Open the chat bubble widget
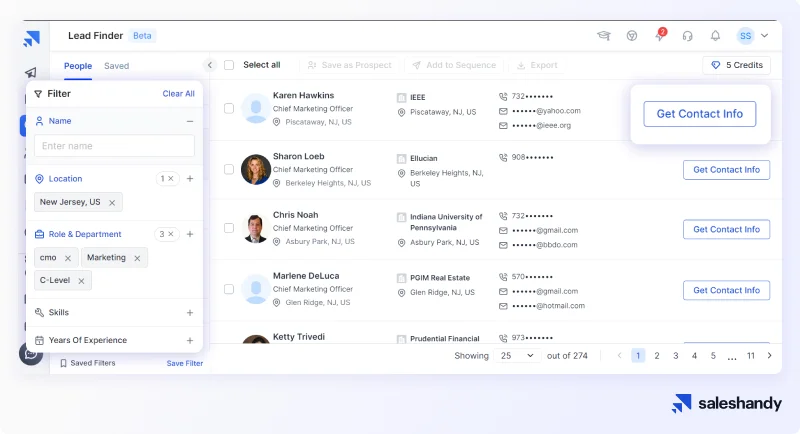 (x=31, y=353)
